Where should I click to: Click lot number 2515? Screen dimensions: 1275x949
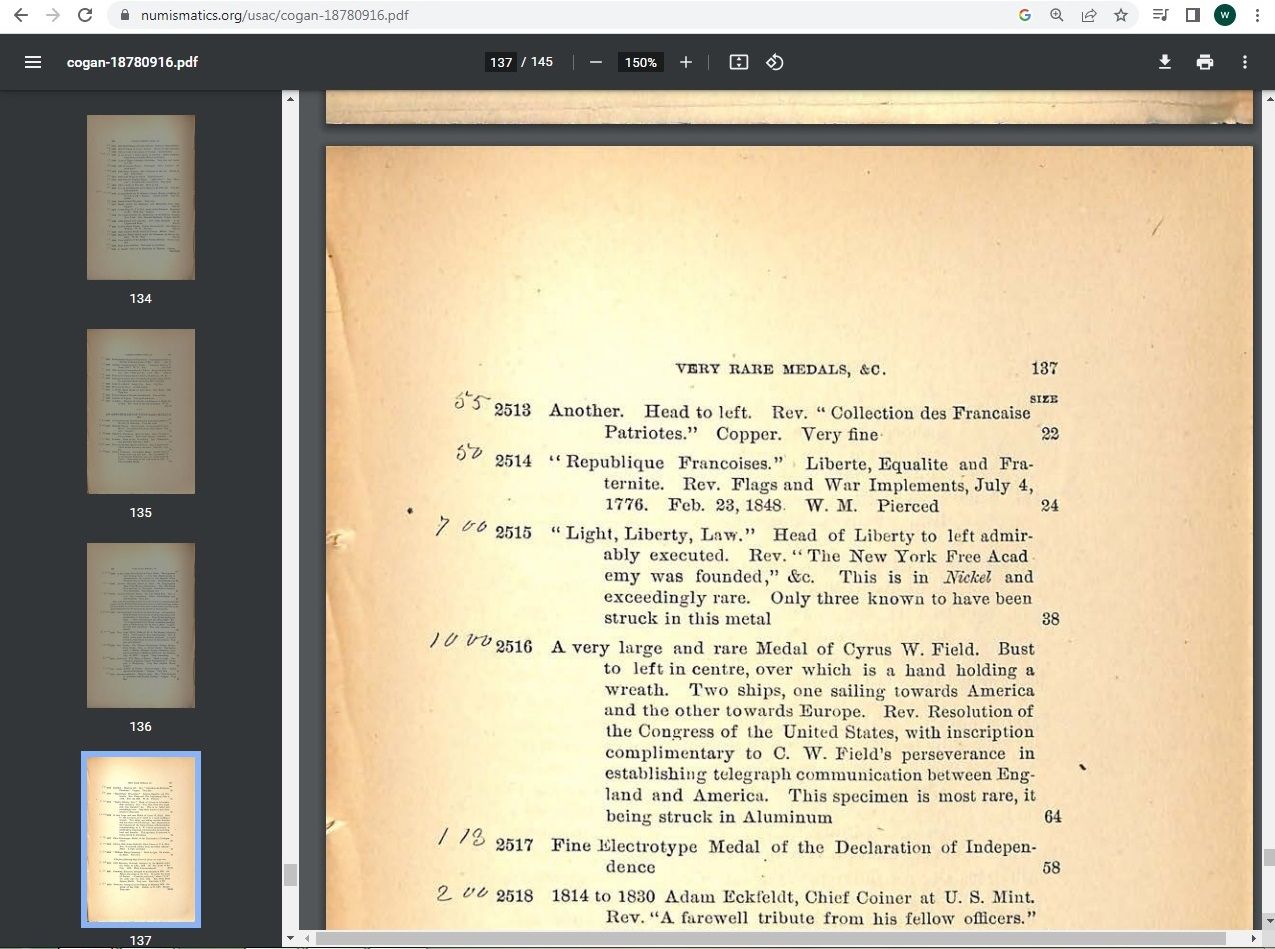[x=513, y=533]
